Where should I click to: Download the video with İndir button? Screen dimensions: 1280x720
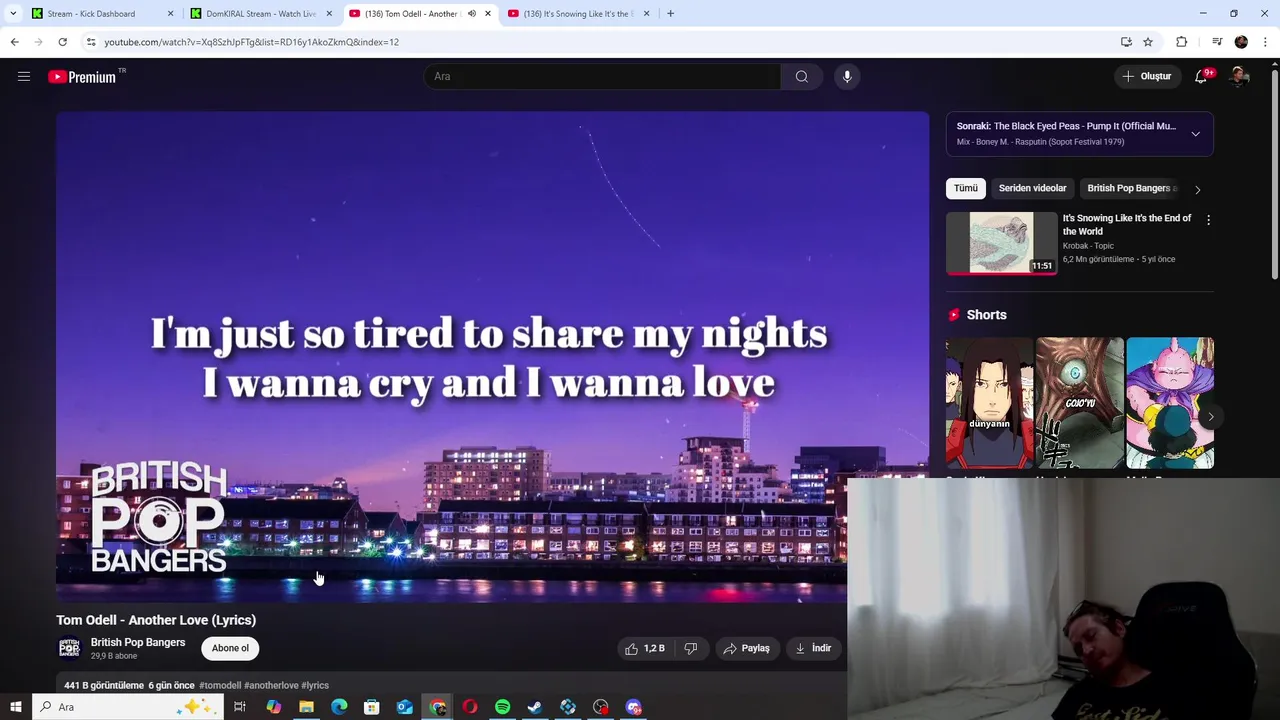813,648
